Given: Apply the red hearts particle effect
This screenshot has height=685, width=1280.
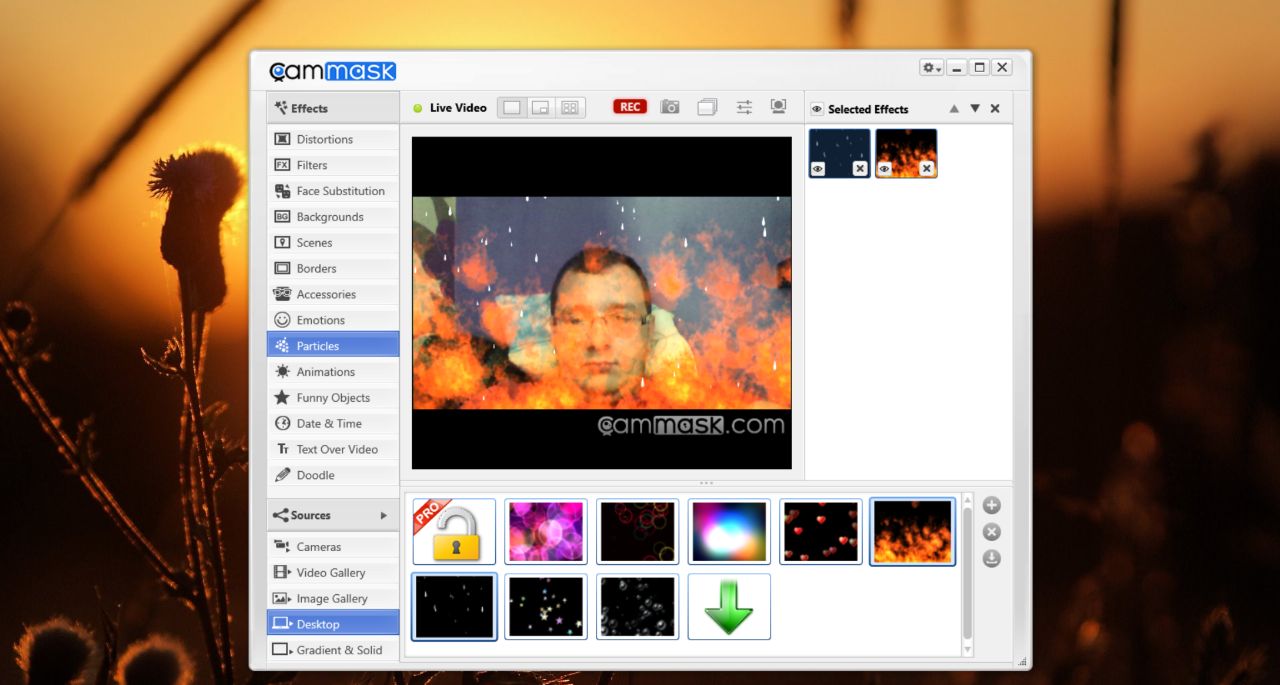Looking at the screenshot, I should [821, 532].
